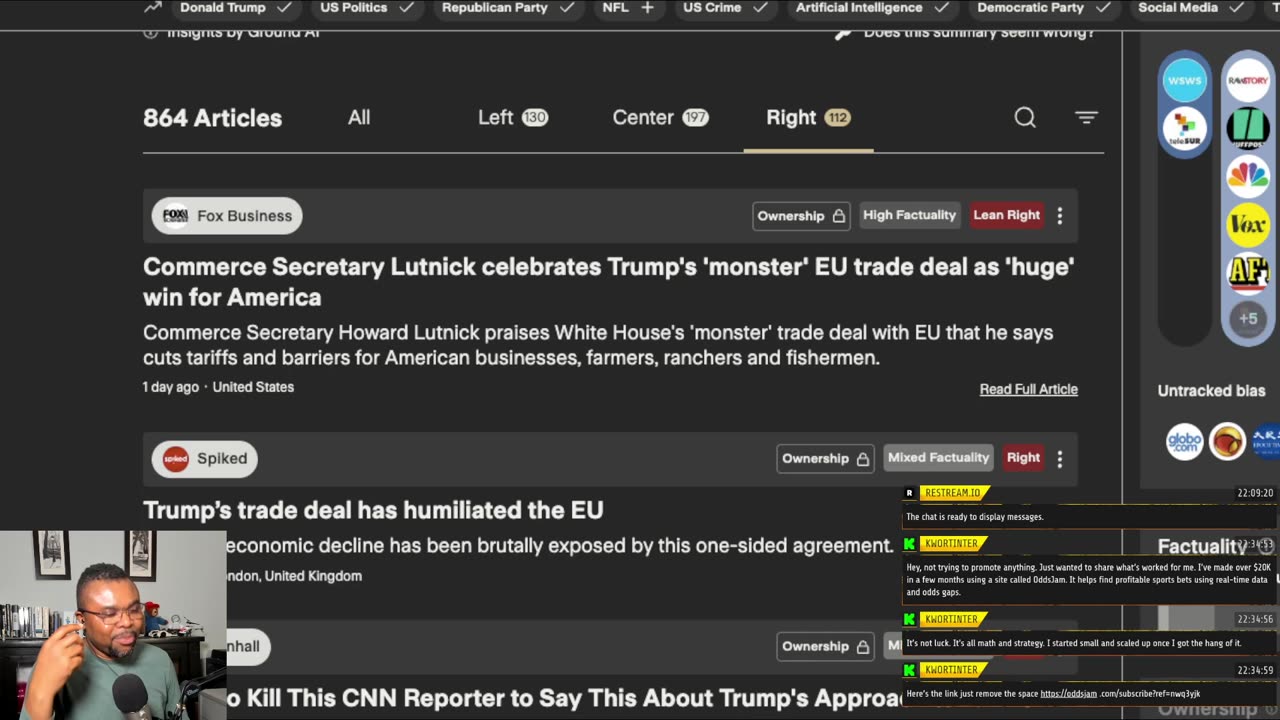Viewport: 1280px width, 720px height.
Task: Expand the +5 more sources bubble
Action: coord(1248,319)
